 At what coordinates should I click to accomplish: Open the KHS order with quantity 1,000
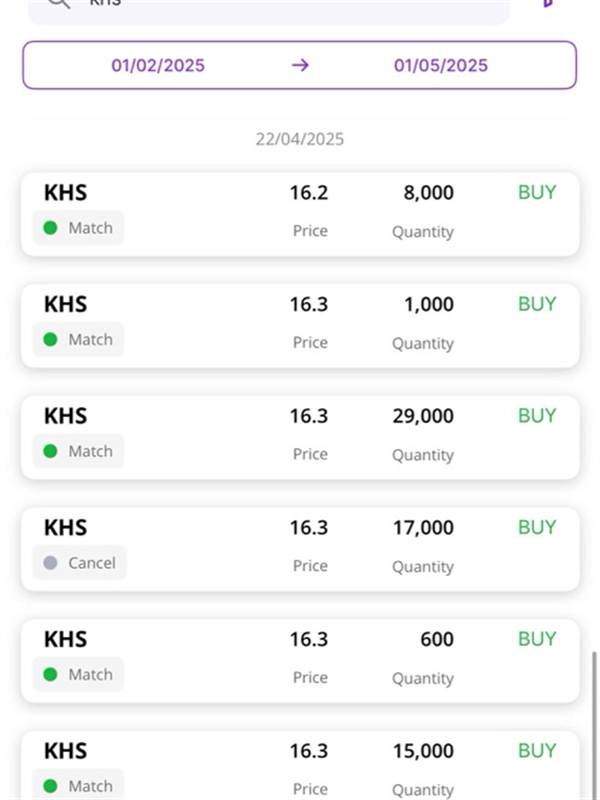(300, 326)
